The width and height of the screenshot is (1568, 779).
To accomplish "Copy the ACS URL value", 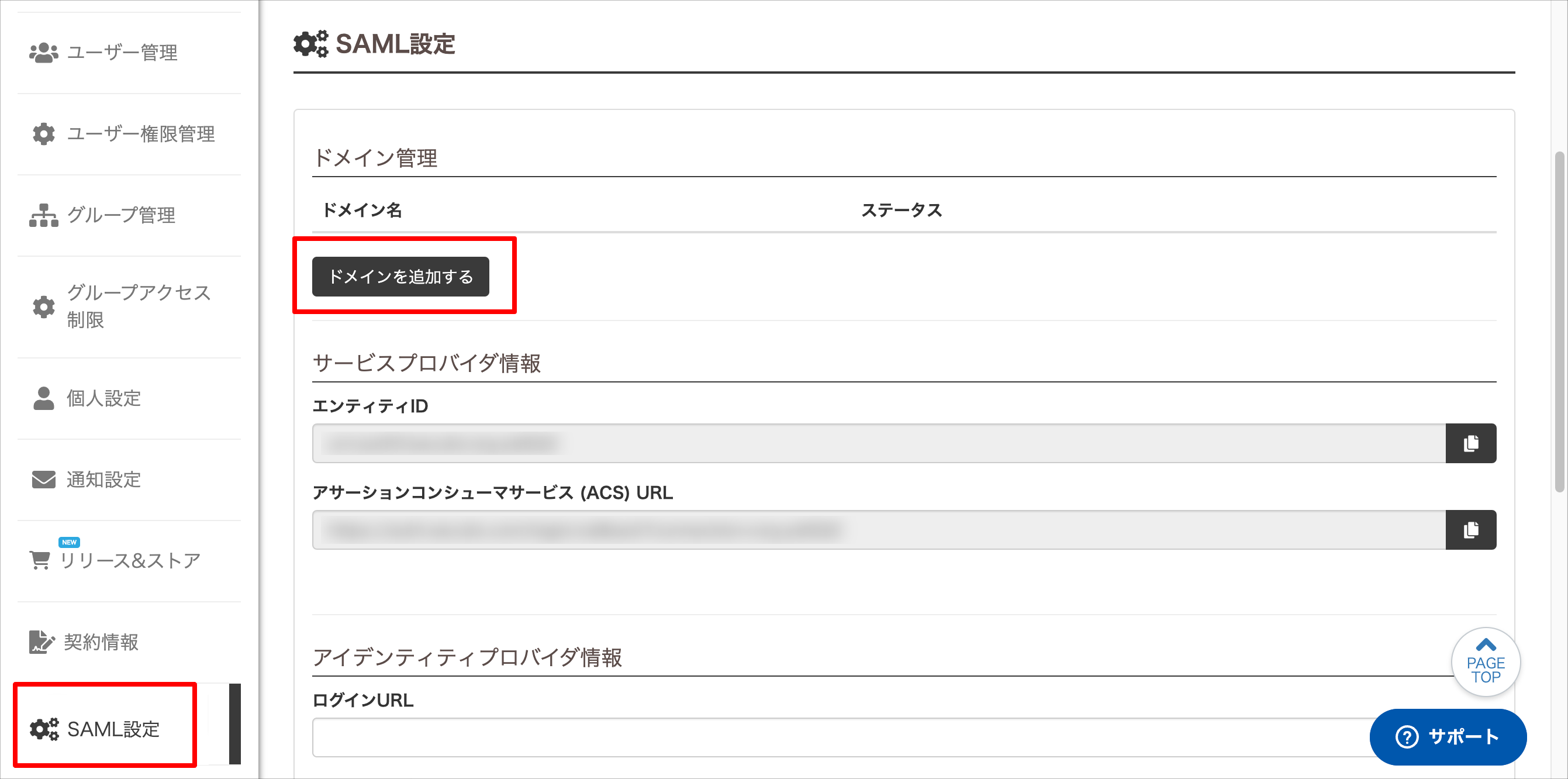I will 1470,530.
